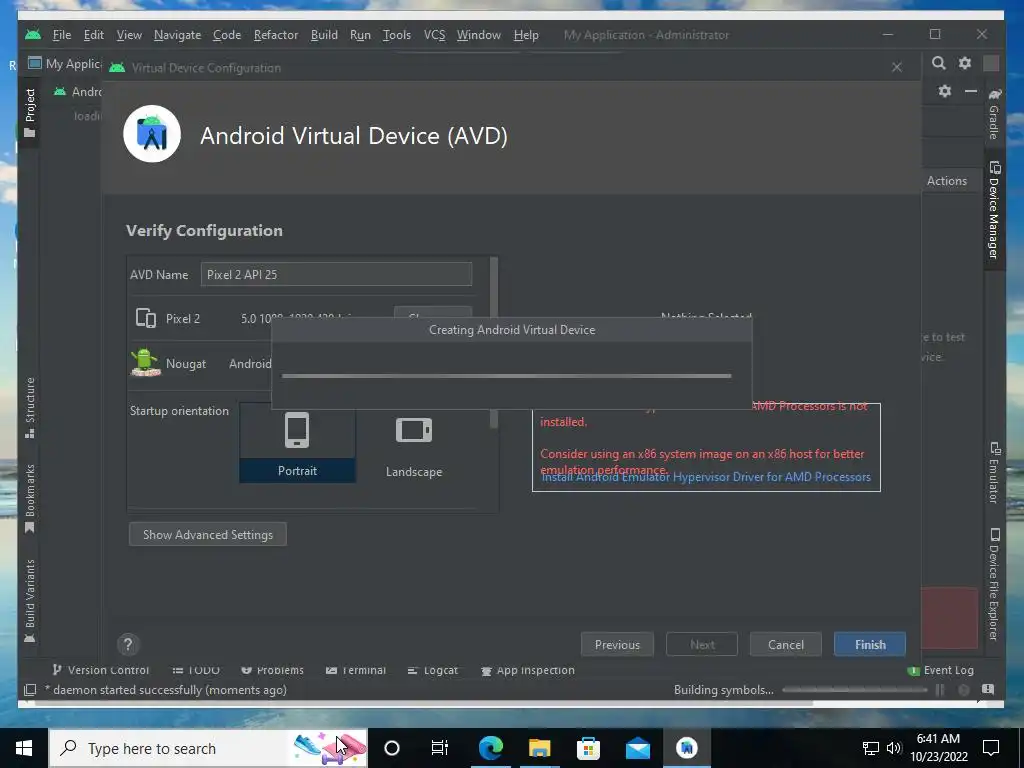Screen dimensions: 1024x768
Task: Open the Problems tab
Action: [x=272, y=670]
